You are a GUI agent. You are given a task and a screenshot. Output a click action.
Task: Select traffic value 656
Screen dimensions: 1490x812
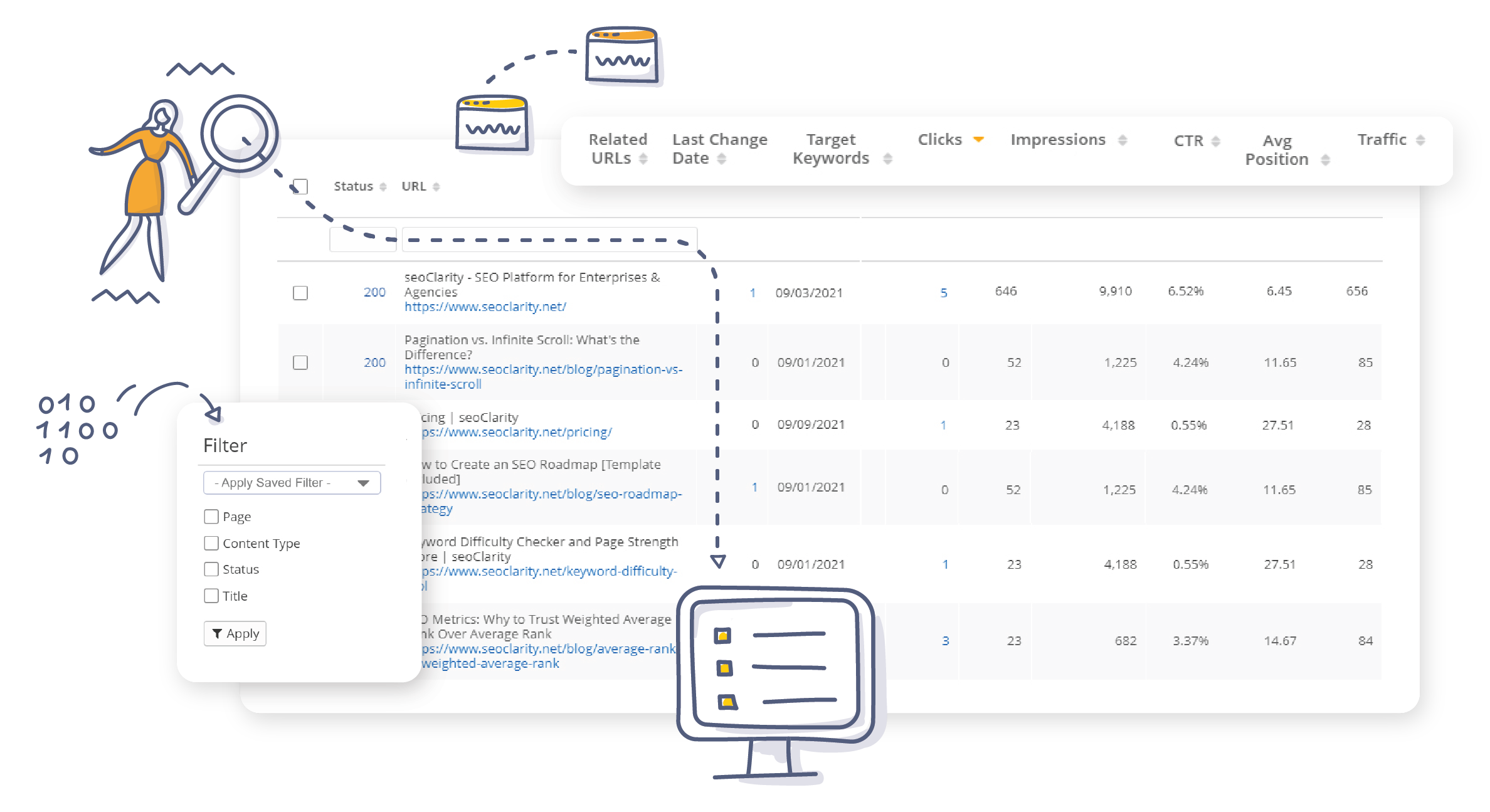pos(1357,291)
